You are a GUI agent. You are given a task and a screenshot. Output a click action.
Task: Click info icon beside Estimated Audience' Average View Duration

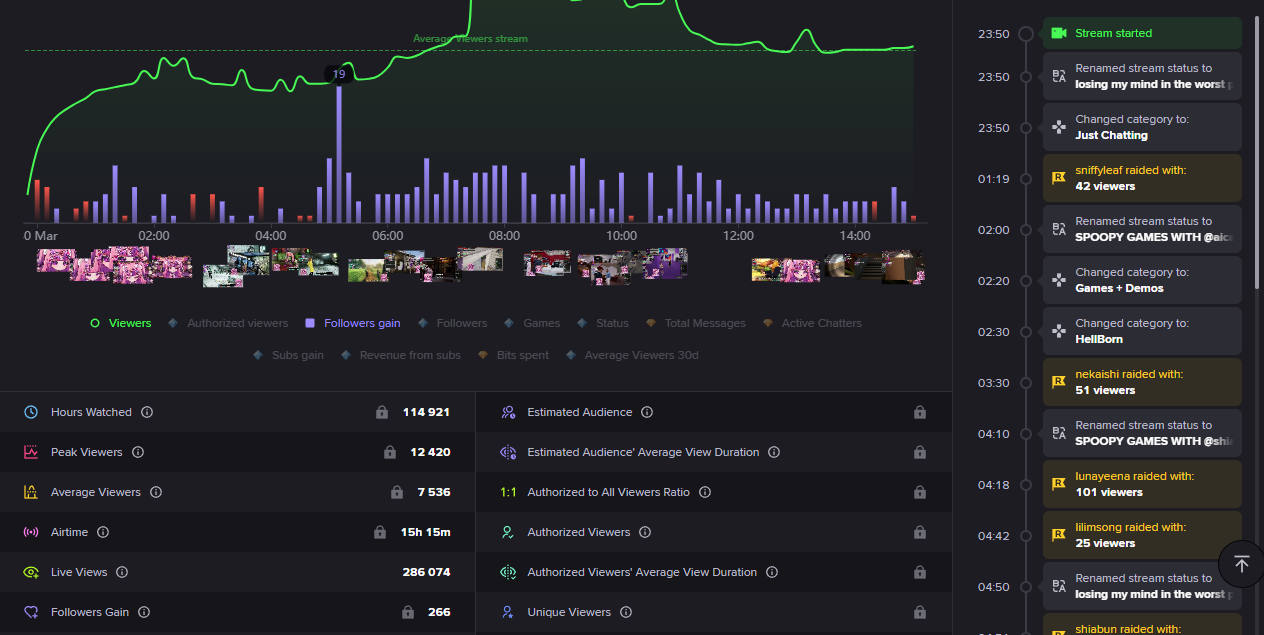click(x=774, y=452)
